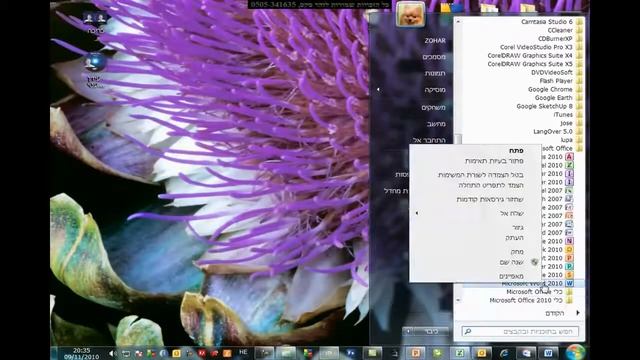Click the Access 2010 red A icon

click(x=569, y=157)
